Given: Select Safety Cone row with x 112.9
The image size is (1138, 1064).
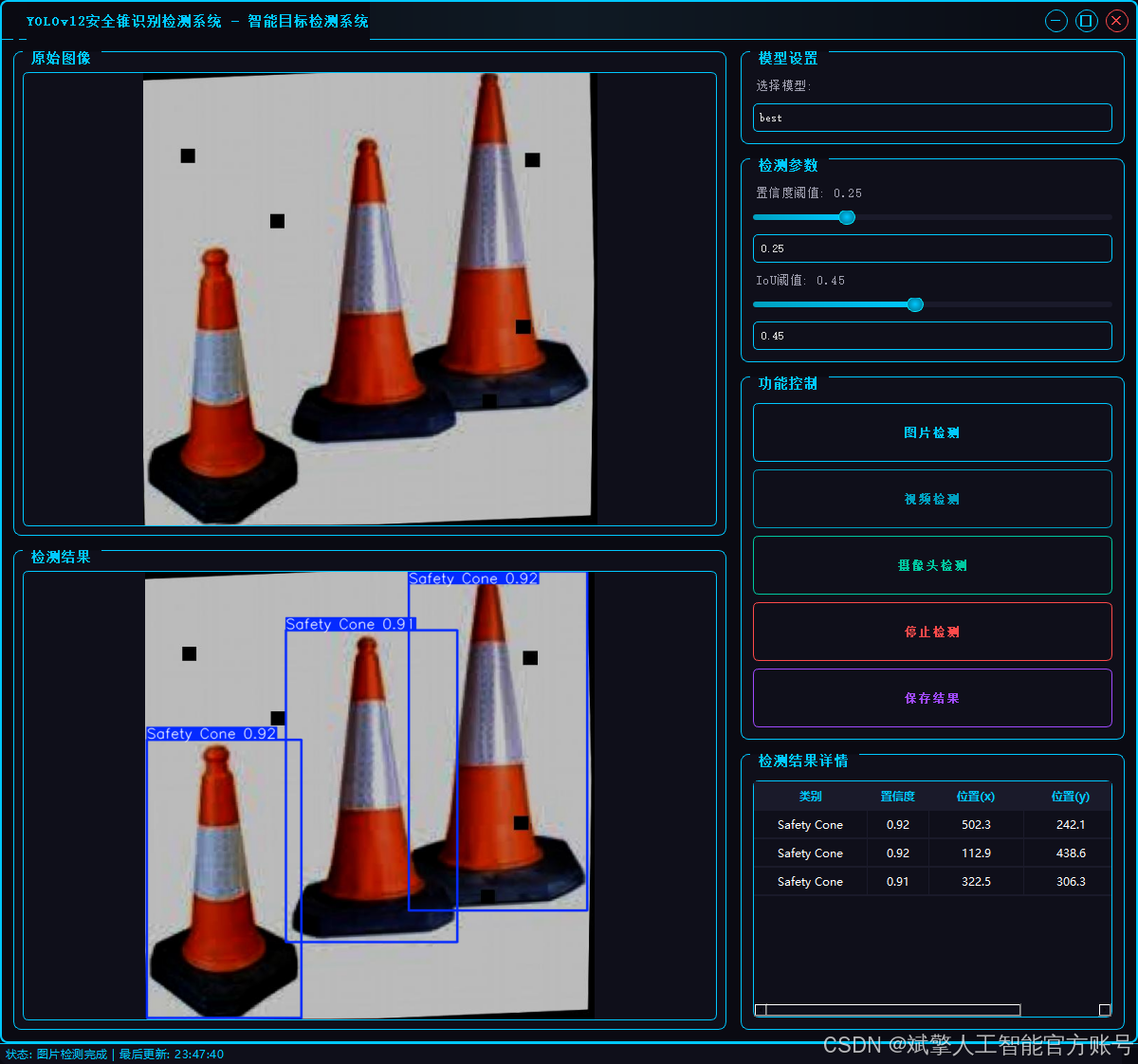Looking at the screenshot, I should pyautogui.click(x=932, y=853).
